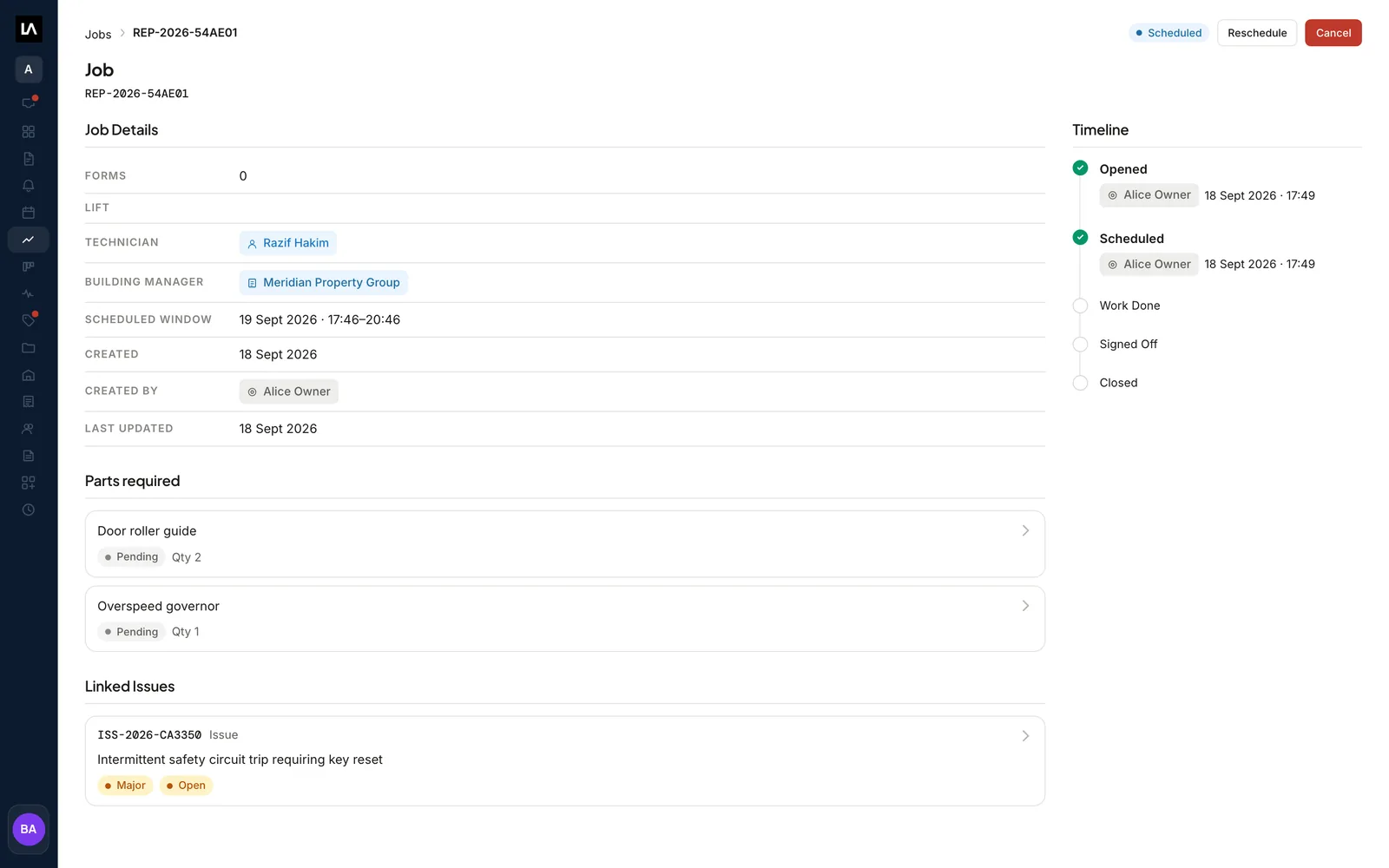The image size is (1389, 868).
Task: Click Alice Owner chip under Opened step
Action: (1149, 195)
